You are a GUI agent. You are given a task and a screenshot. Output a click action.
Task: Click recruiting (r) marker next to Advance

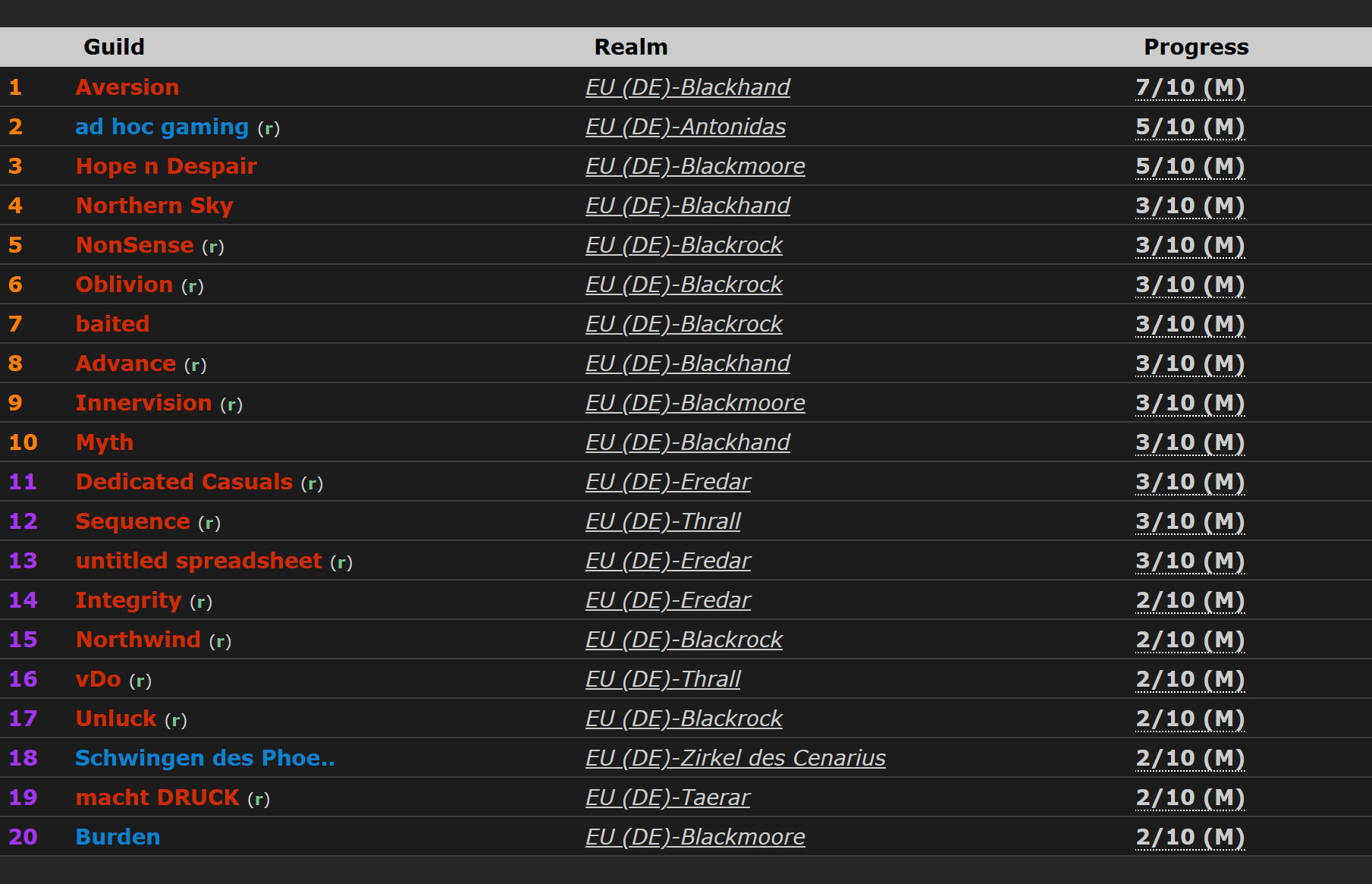click(196, 365)
